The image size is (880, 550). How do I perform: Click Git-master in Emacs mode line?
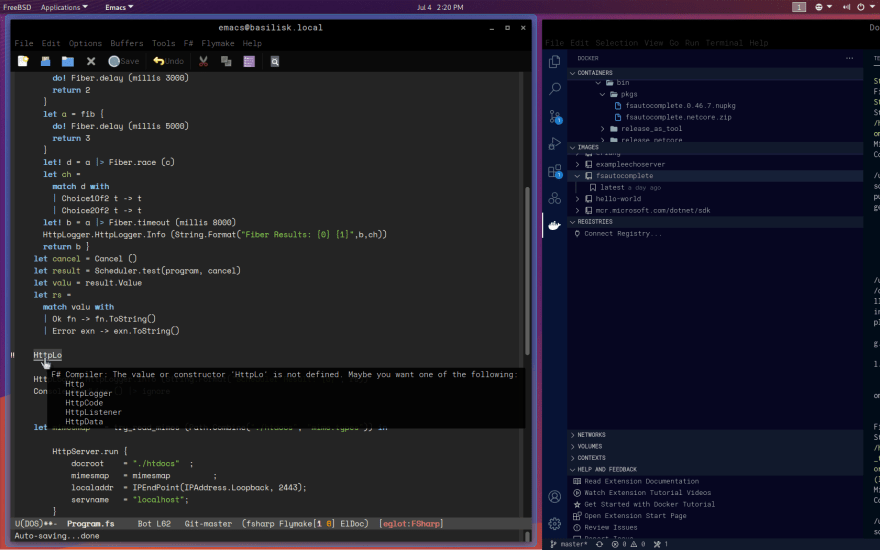click(x=208, y=524)
